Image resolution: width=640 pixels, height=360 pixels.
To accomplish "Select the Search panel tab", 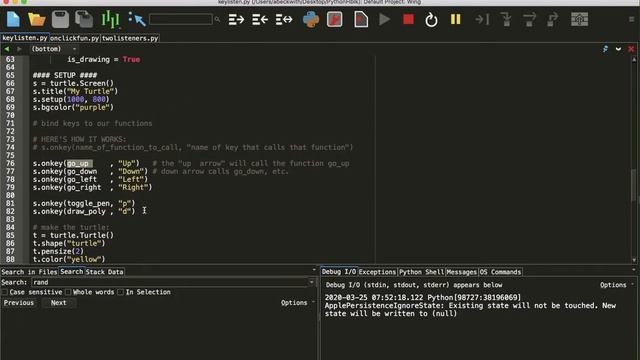I will coord(71,271).
